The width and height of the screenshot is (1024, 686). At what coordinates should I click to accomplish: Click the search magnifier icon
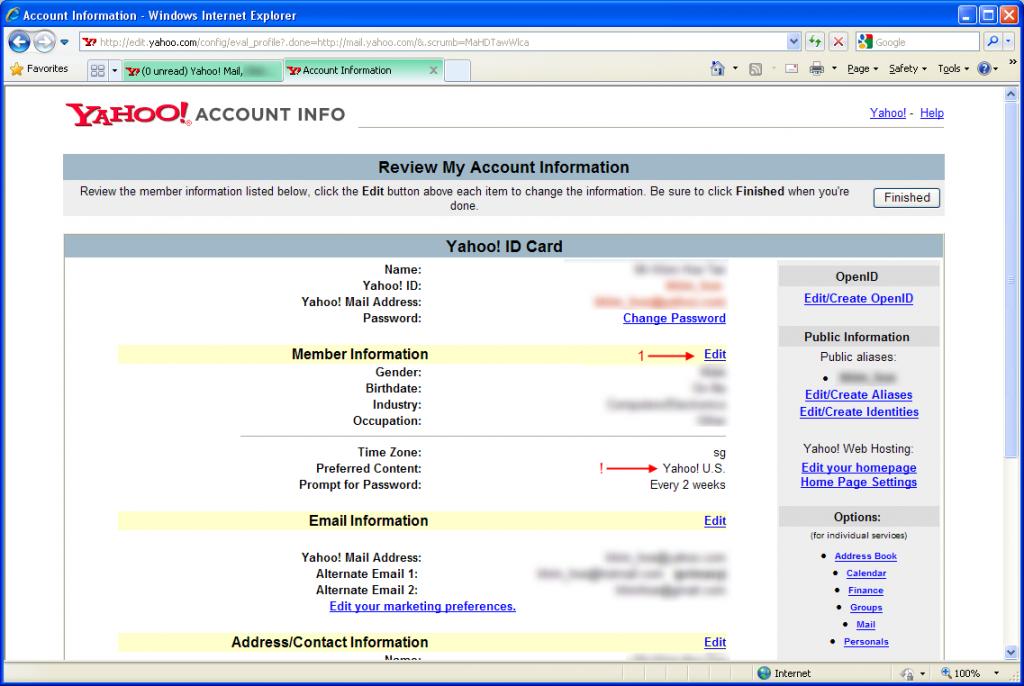click(x=993, y=42)
